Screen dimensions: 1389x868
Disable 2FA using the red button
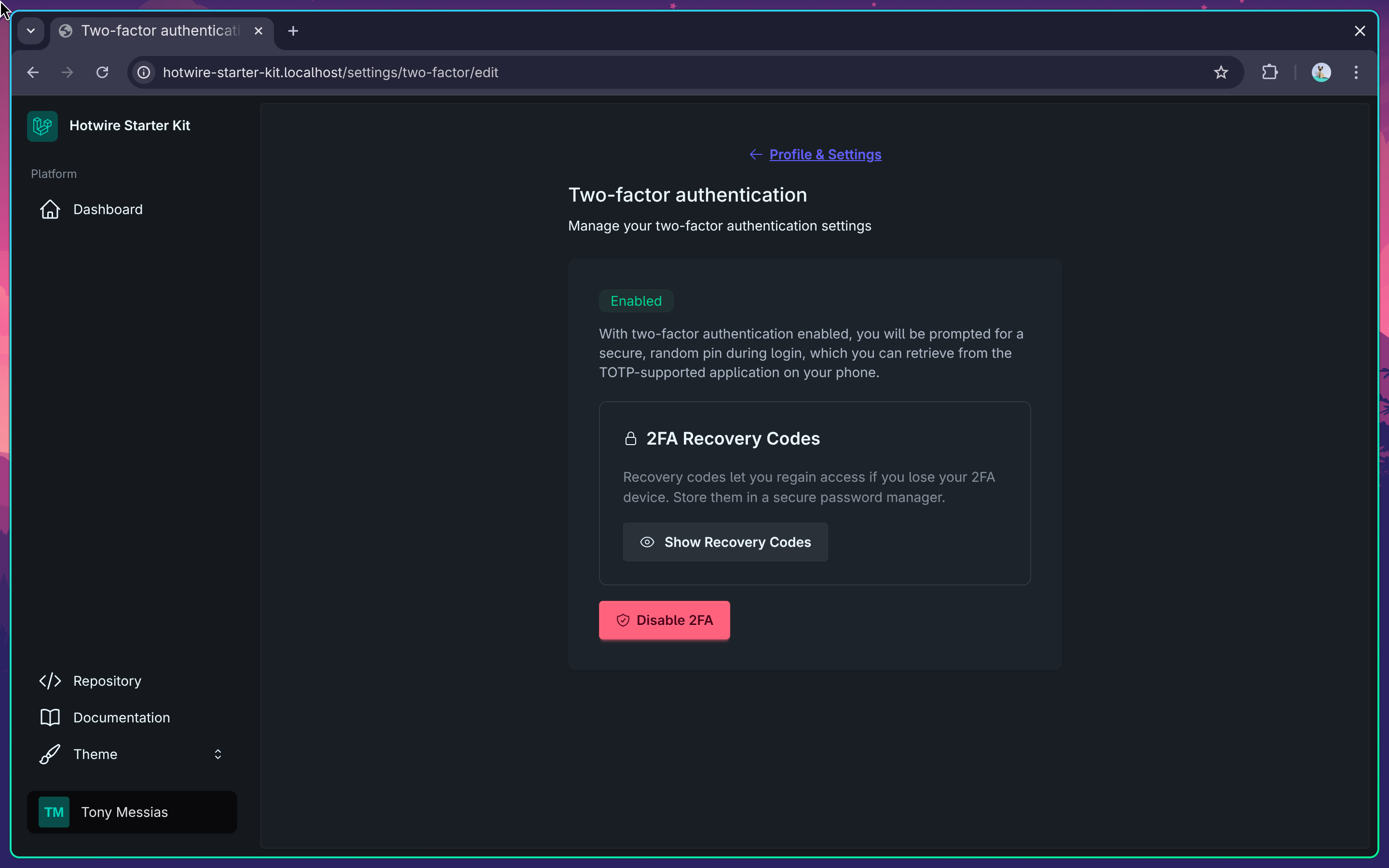point(664,620)
